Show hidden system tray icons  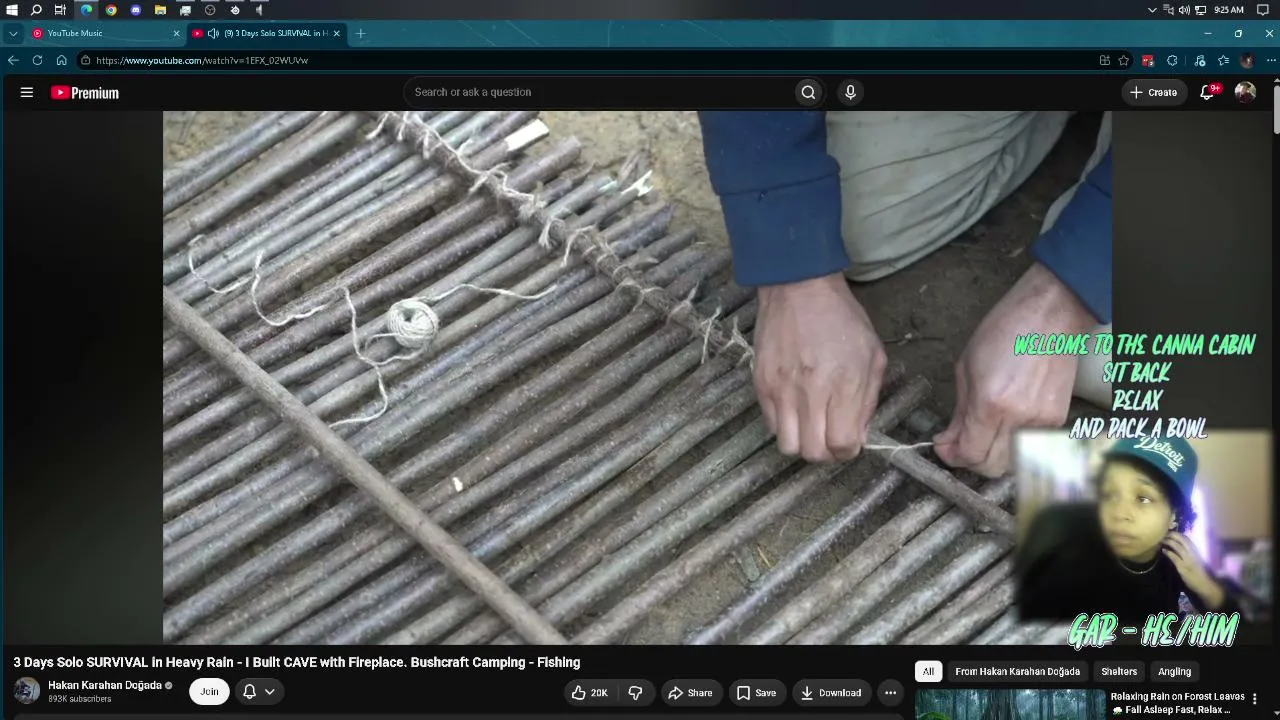(x=1153, y=10)
